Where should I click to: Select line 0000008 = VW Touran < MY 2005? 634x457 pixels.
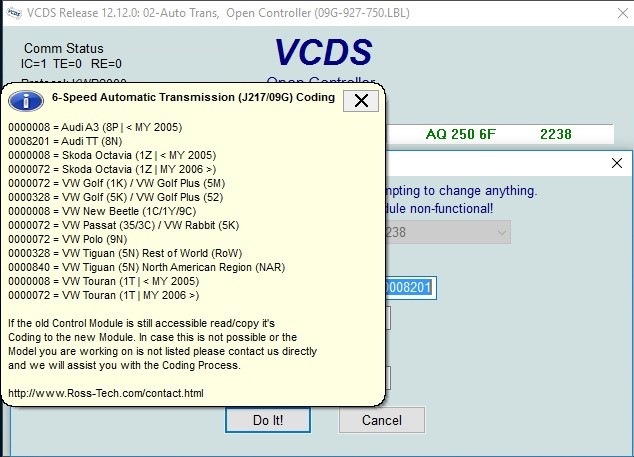coord(104,281)
